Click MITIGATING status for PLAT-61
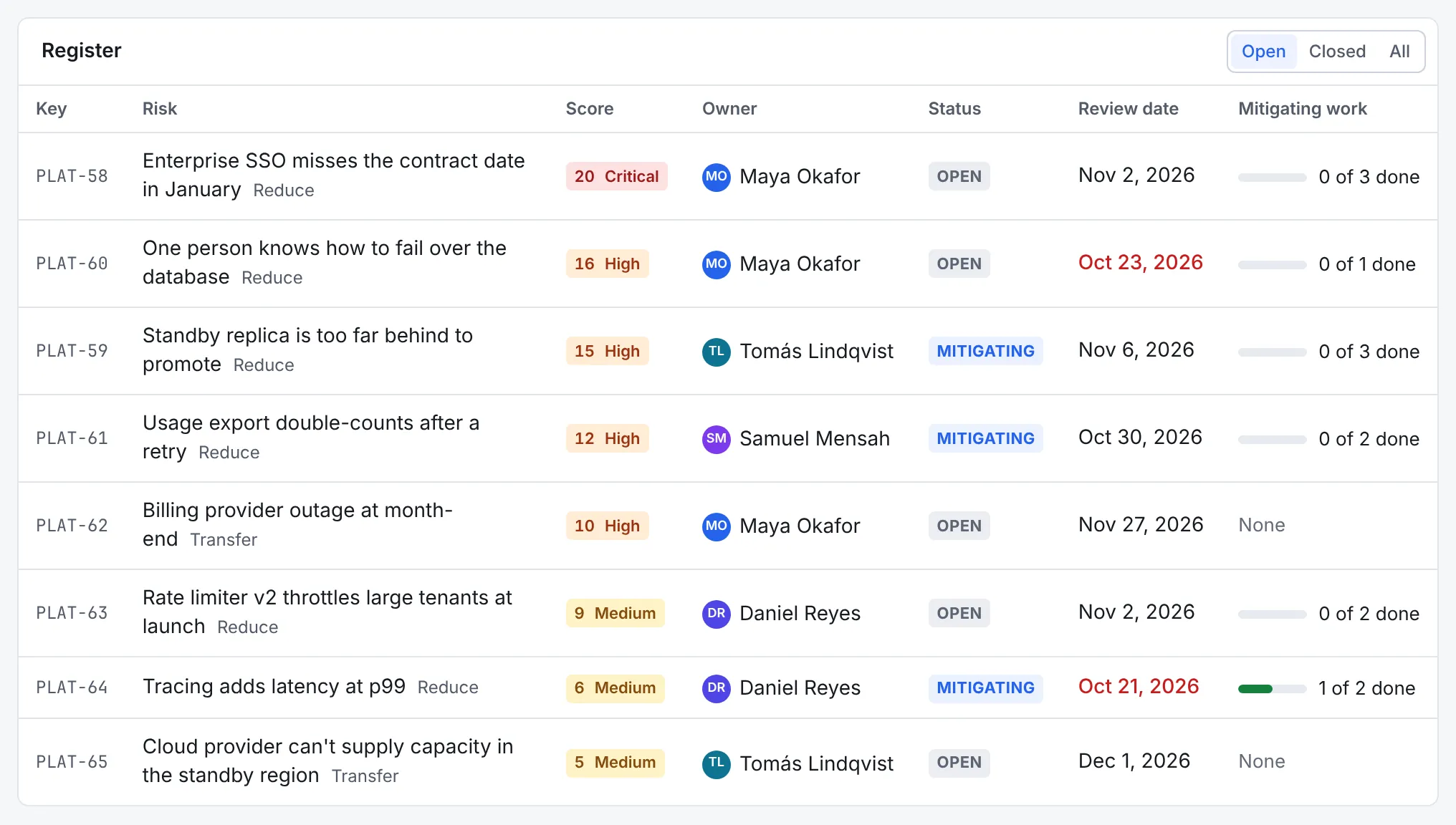The image size is (1456, 825). click(985, 438)
